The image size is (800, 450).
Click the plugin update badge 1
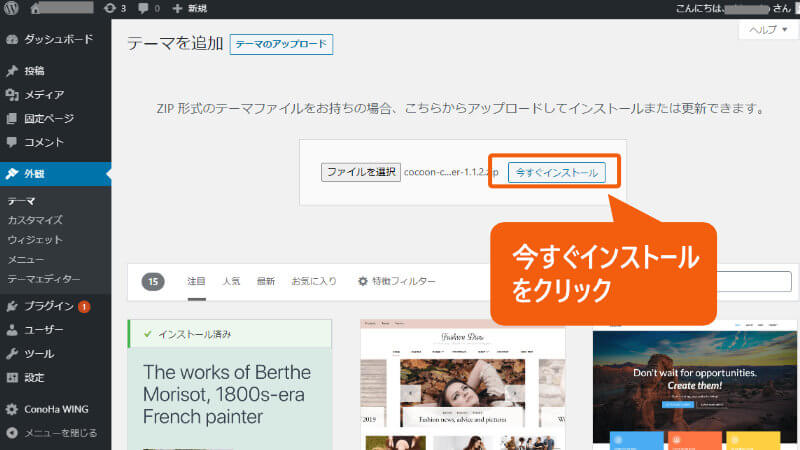(x=84, y=307)
